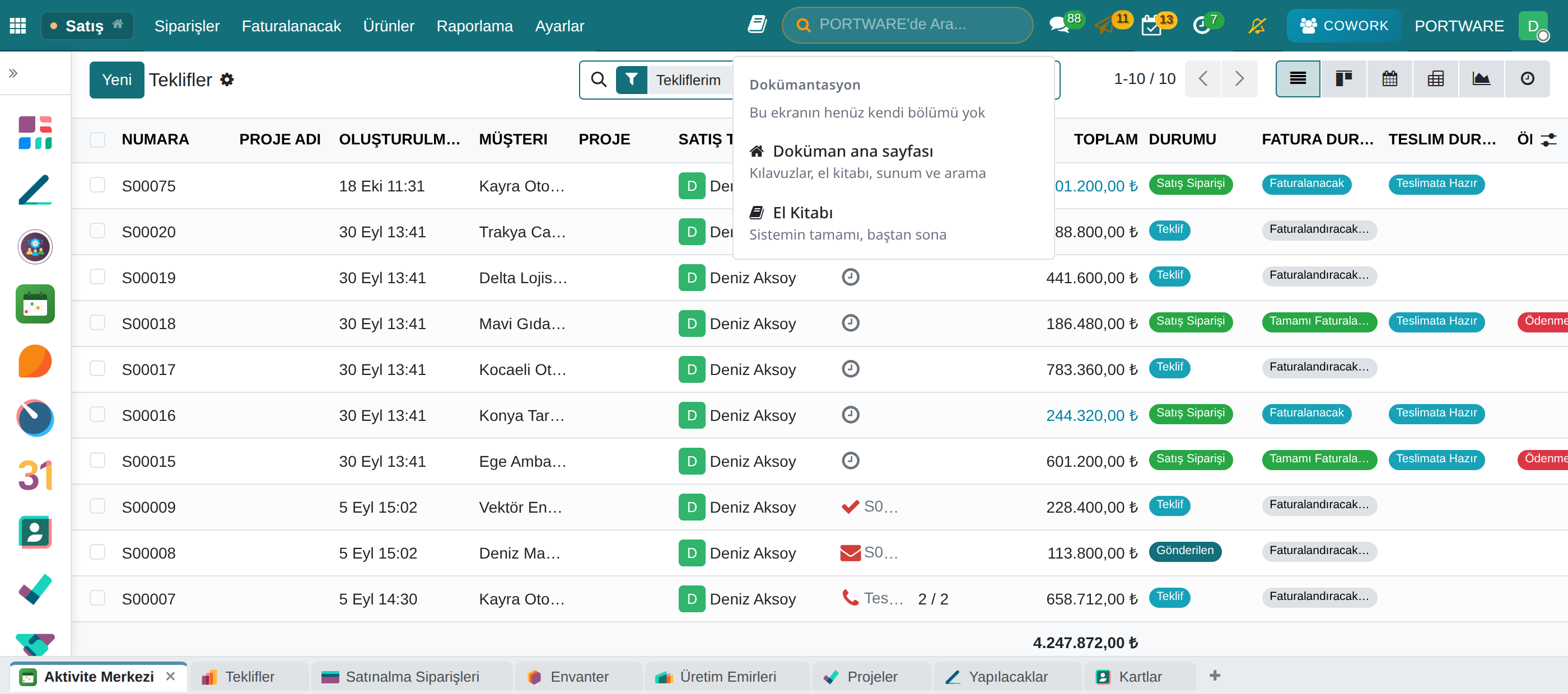Open the documentation book icon
The image size is (1568, 694).
(757, 25)
